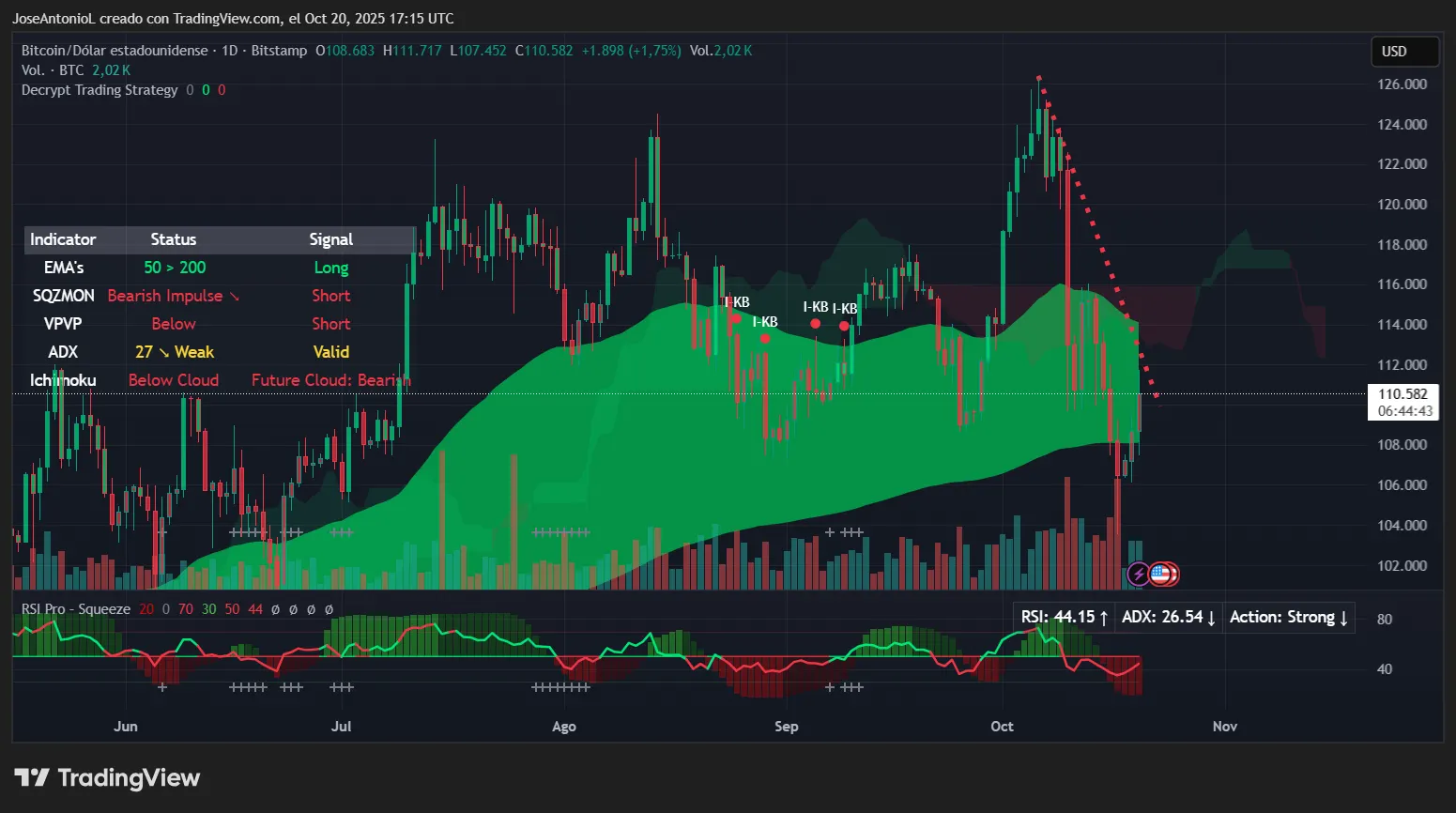The width and height of the screenshot is (1456, 813).
Task: Open the USD currency selector
Action: [1403, 52]
